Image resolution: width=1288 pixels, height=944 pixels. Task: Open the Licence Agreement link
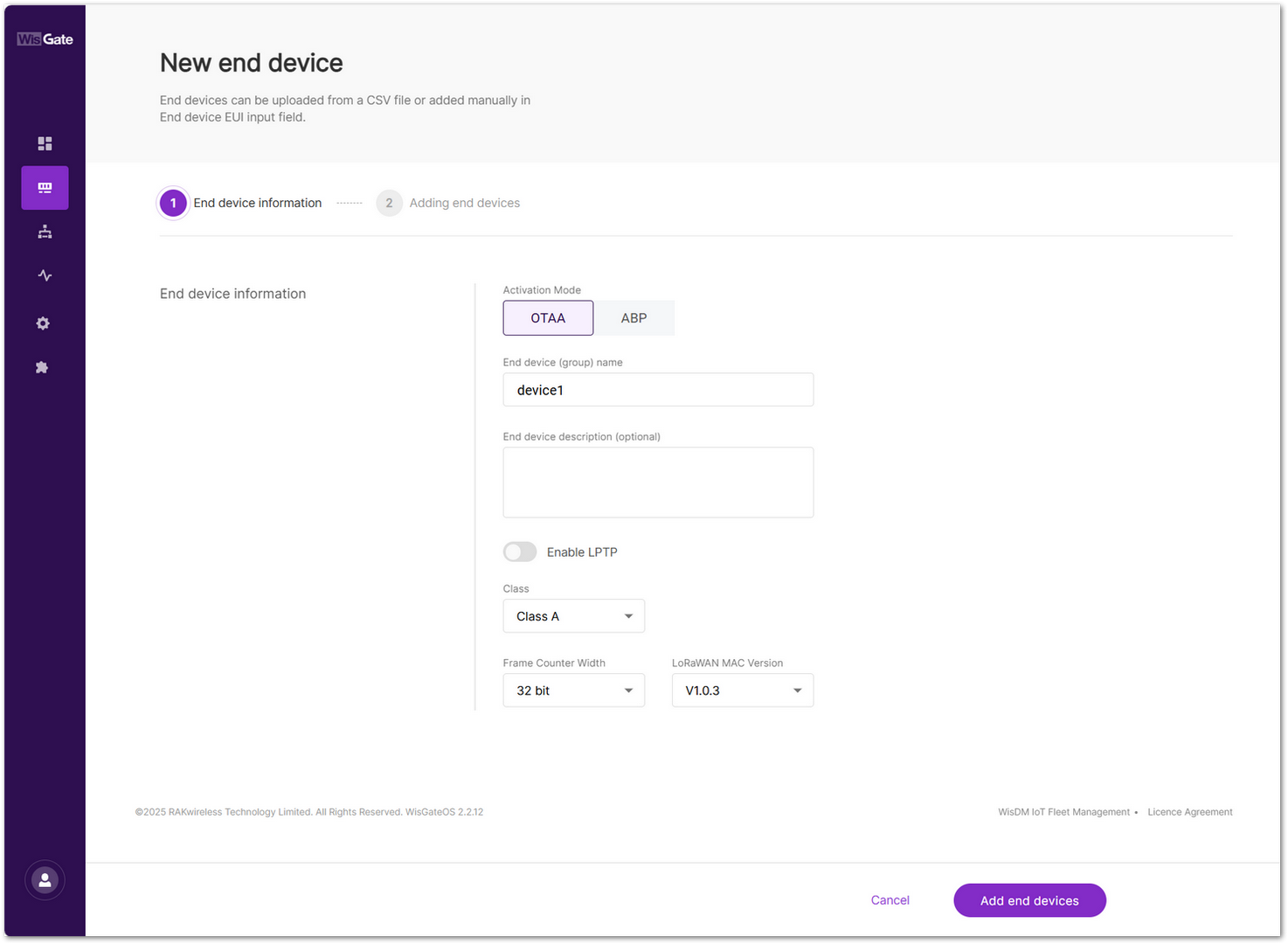(x=1190, y=811)
